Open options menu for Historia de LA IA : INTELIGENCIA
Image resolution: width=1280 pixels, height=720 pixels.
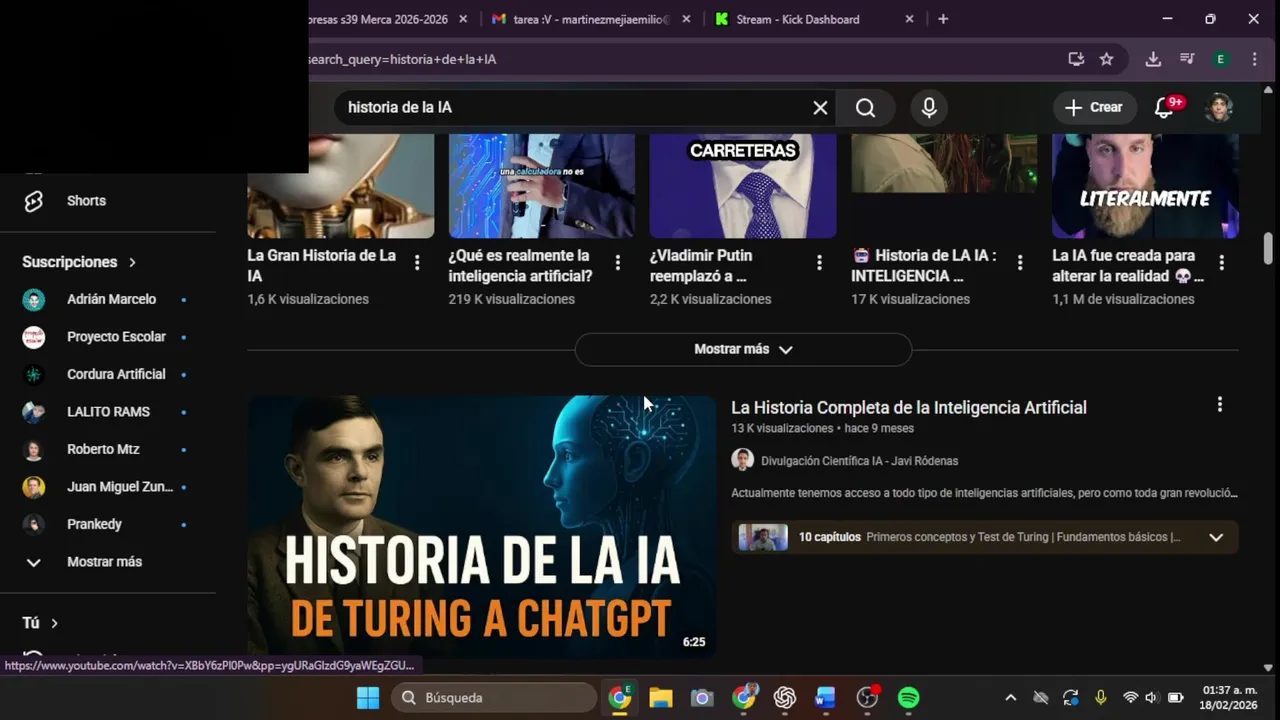click(1020, 262)
